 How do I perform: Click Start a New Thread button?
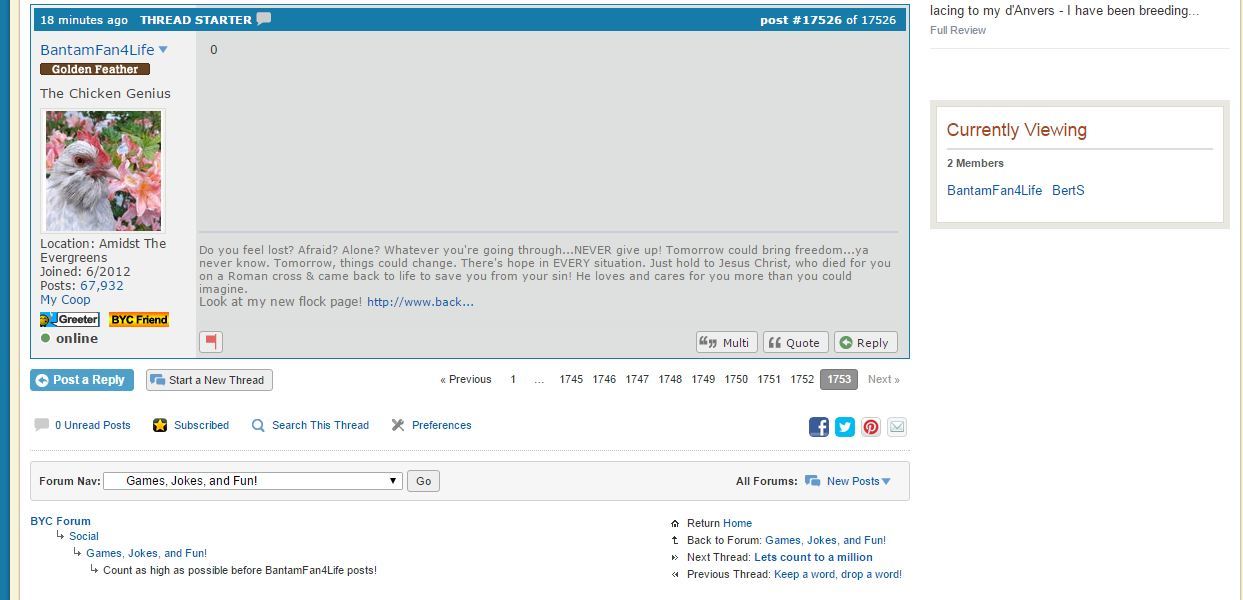pos(209,380)
